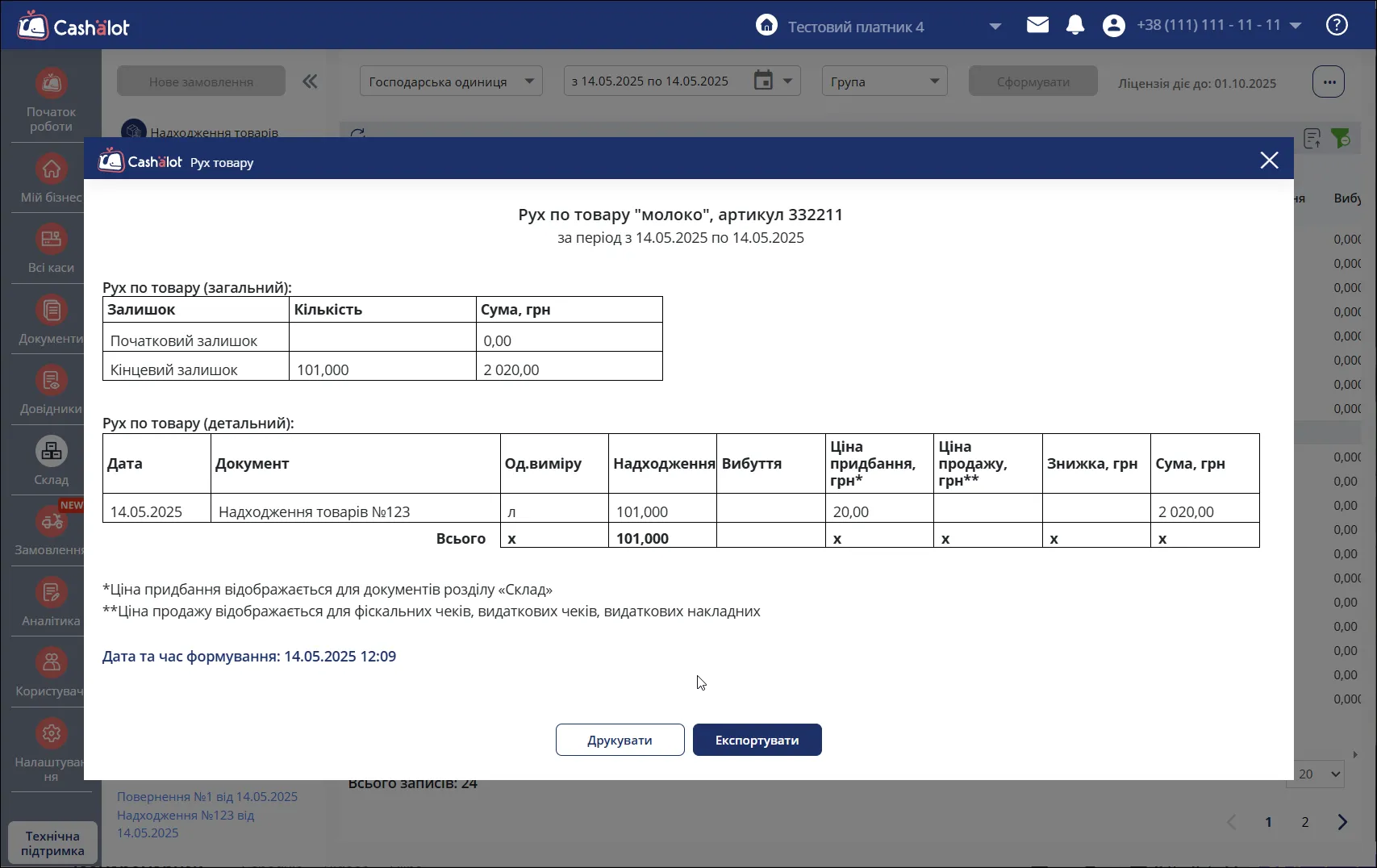The width and height of the screenshot is (1377, 868).
Task: Open the Технічна підтримка button
Action: [52, 843]
